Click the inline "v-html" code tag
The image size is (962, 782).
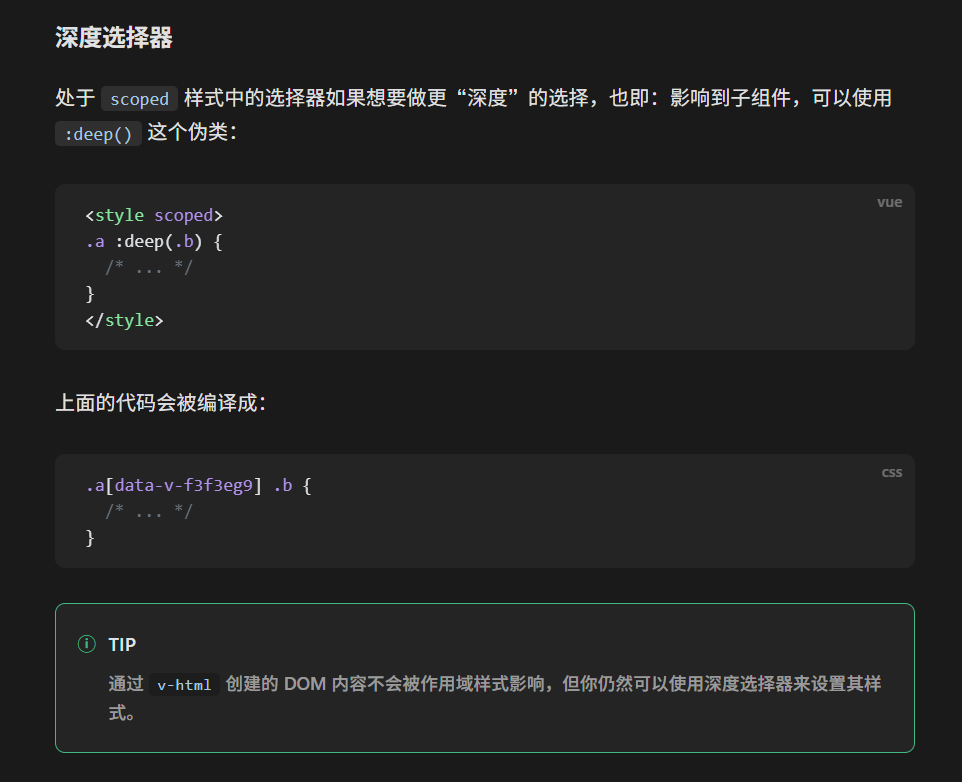tap(184, 685)
